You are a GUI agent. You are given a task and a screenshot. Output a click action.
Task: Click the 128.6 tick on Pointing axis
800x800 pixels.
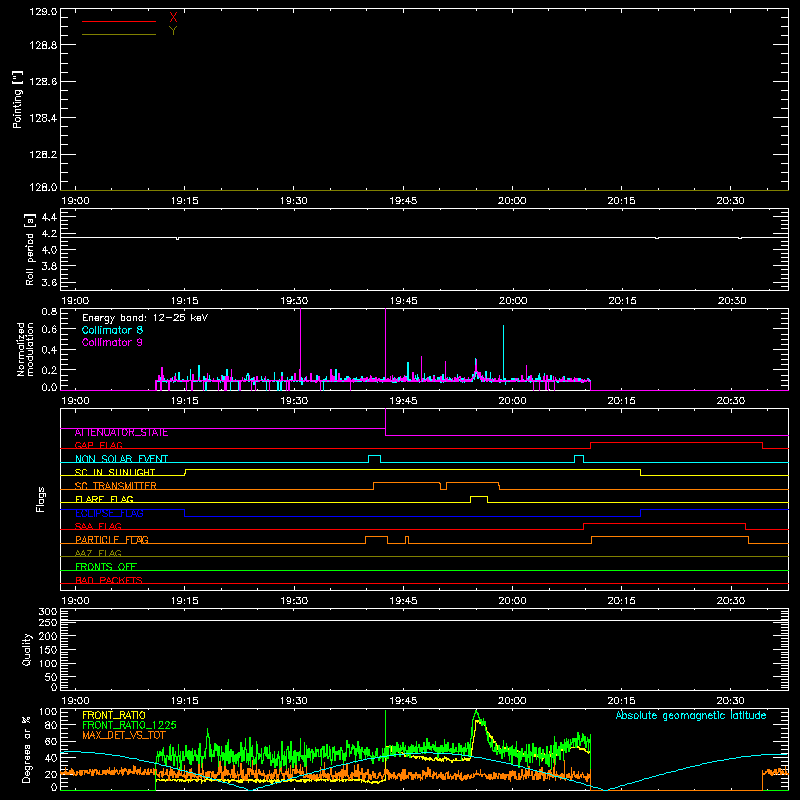(43, 82)
